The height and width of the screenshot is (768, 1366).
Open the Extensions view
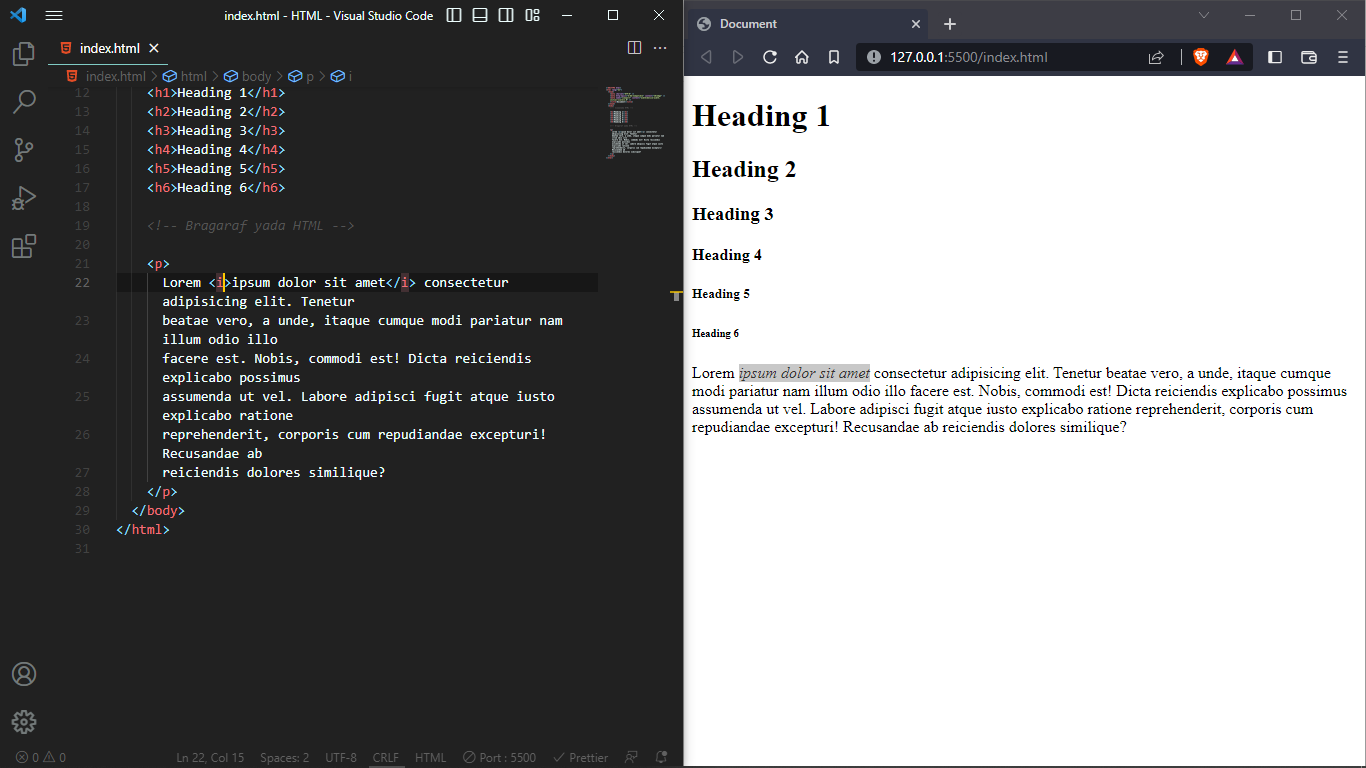tap(24, 246)
